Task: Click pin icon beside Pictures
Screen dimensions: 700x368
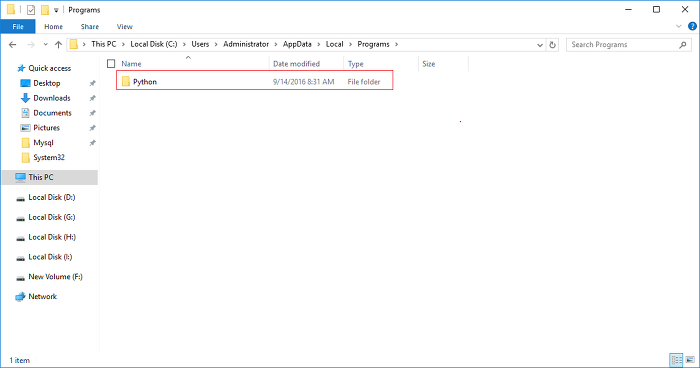Action: click(x=92, y=128)
